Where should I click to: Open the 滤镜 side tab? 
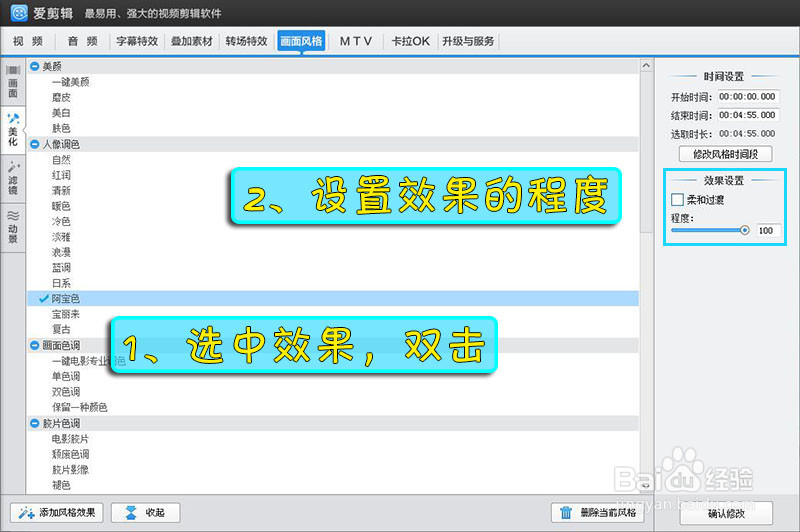point(13,179)
